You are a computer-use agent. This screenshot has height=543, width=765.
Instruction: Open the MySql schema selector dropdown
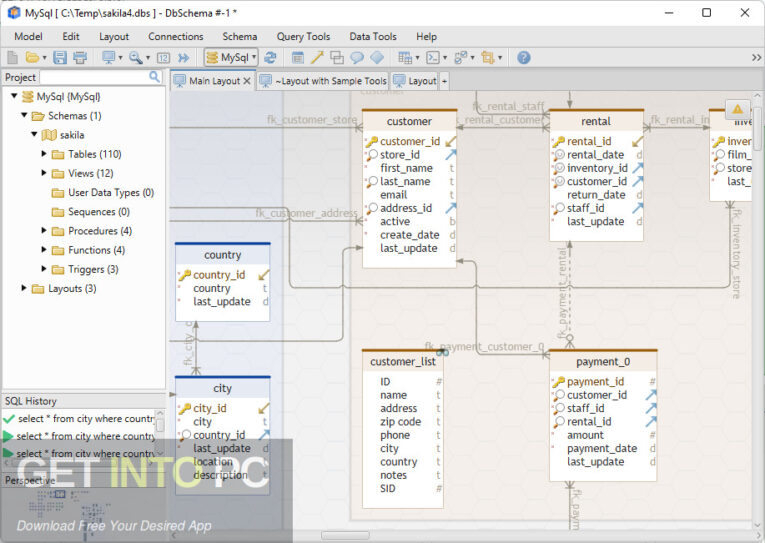[231, 58]
